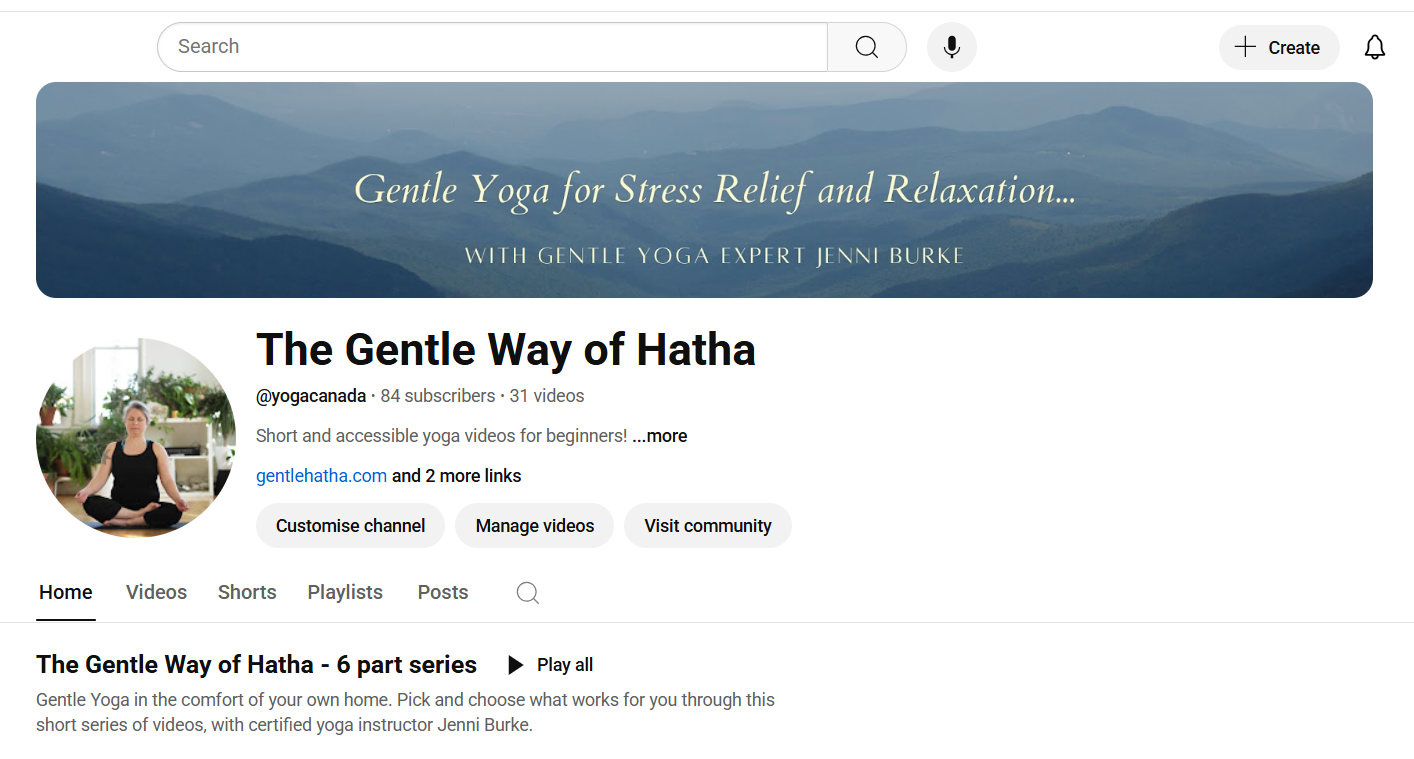Screen dimensions: 1414x759
Task: Click the Manage videos button
Action: tap(534, 526)
